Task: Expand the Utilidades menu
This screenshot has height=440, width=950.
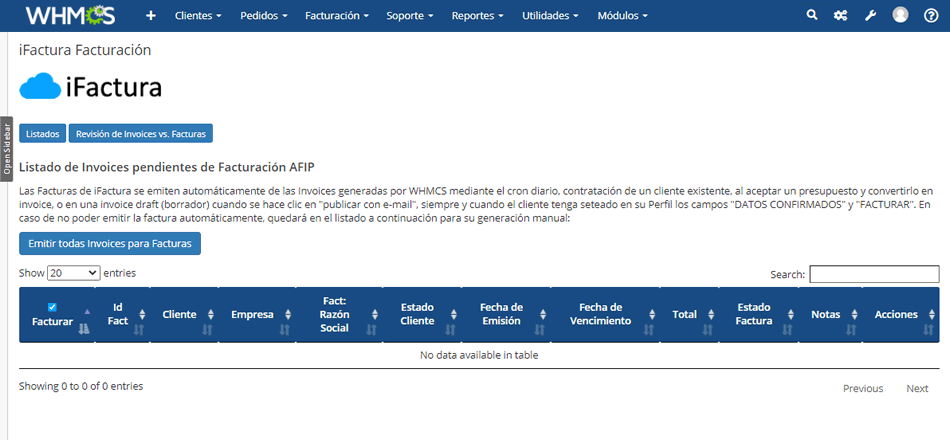Action: point(550,16)
